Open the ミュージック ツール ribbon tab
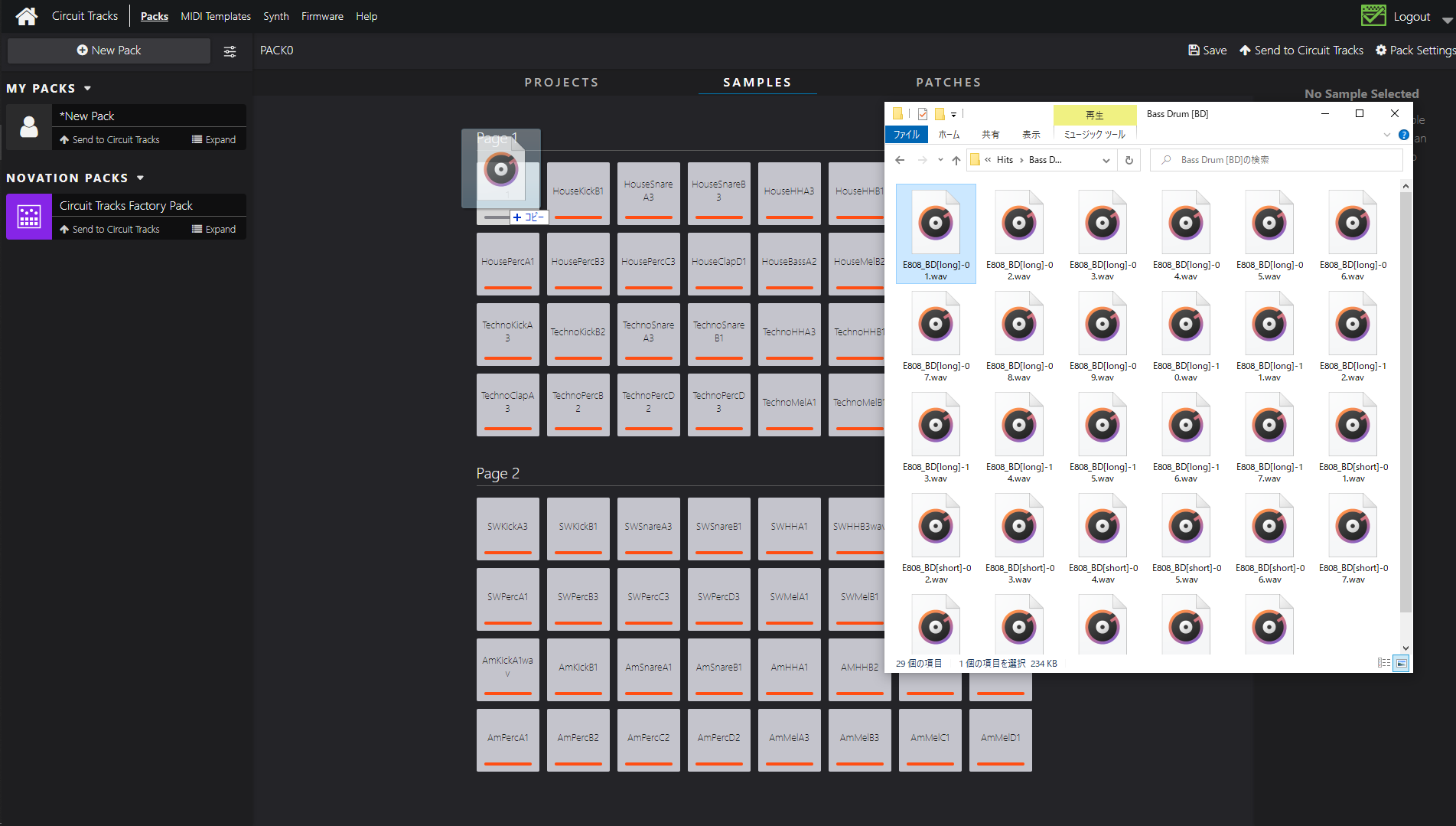 tap(1095, 135)
